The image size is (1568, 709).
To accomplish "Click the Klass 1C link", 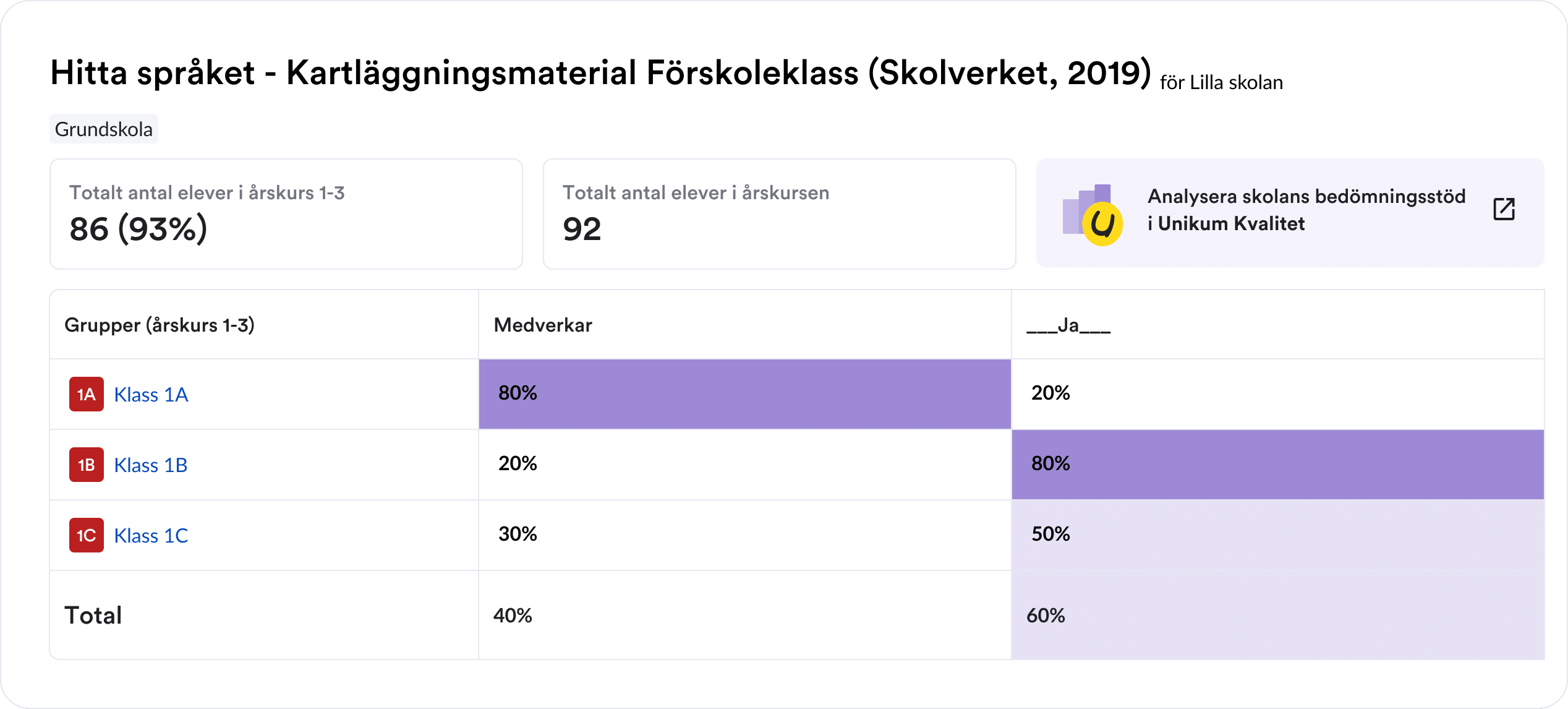I will pyautogui.click(x=151, y=535).
